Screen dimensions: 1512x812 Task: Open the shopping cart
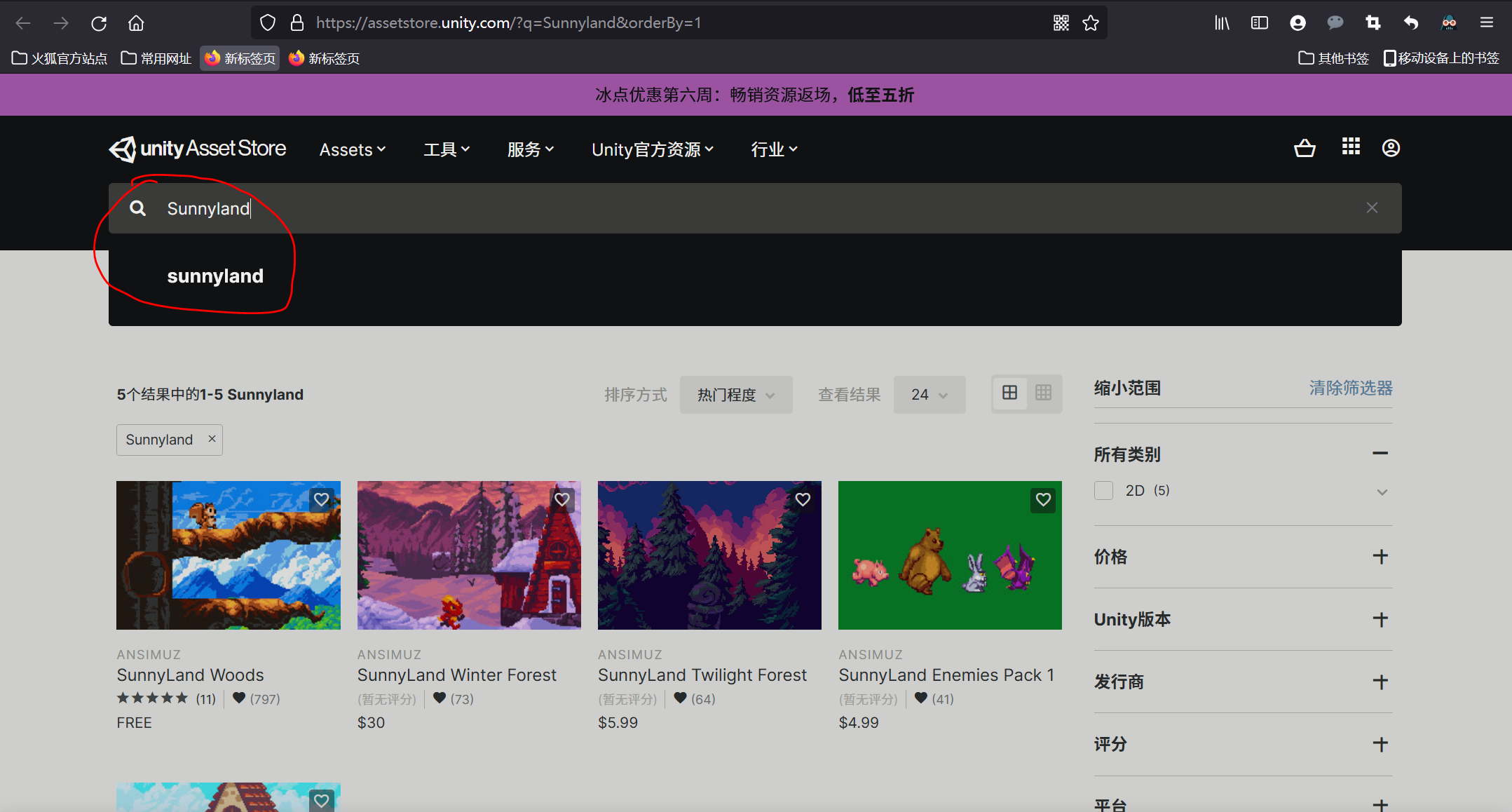pos(1304,148)
